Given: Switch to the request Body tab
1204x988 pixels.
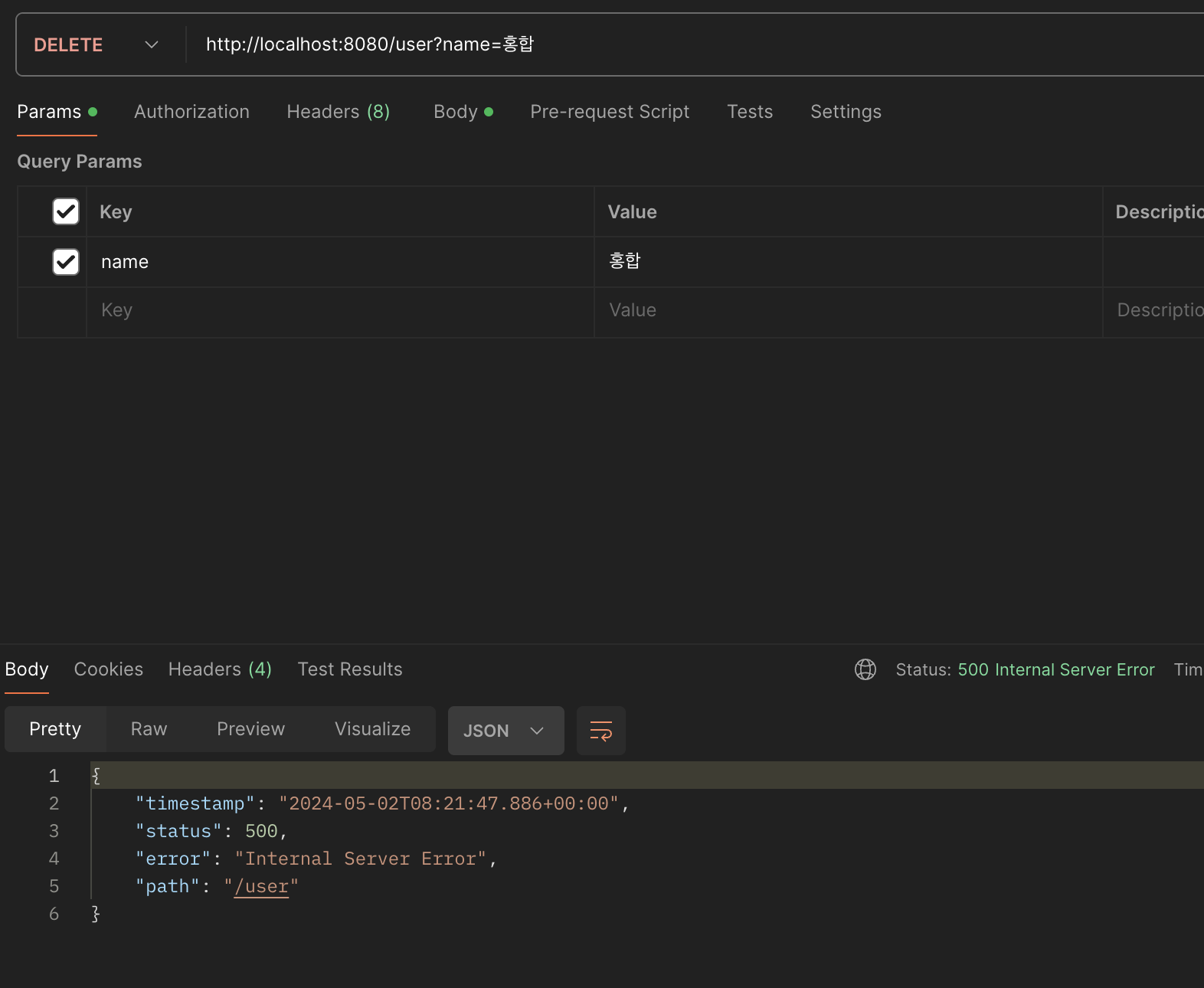Looking at the screenshot, I should [x=463, y=112].
